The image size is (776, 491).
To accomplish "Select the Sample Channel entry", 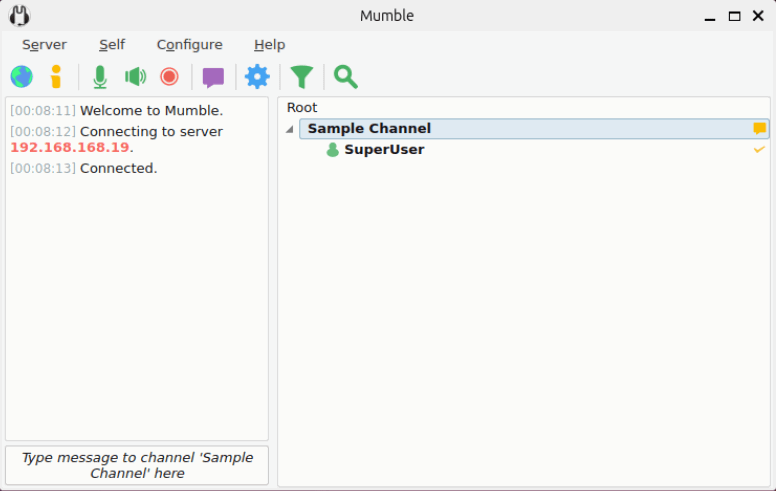I will point(534,129).
